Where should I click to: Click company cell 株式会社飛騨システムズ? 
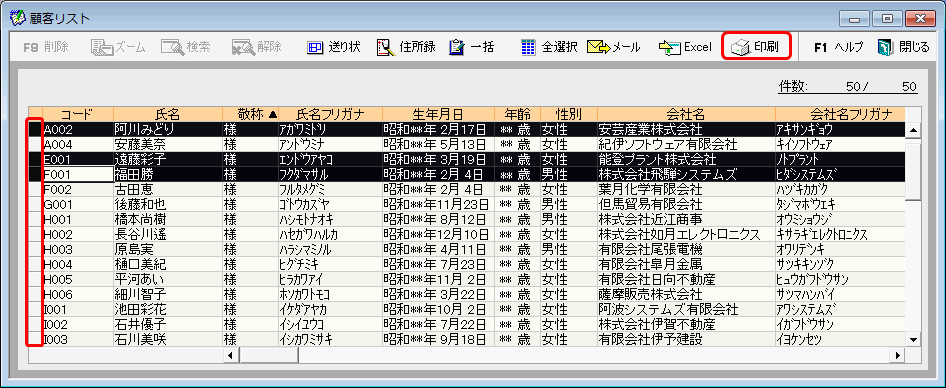687,174
